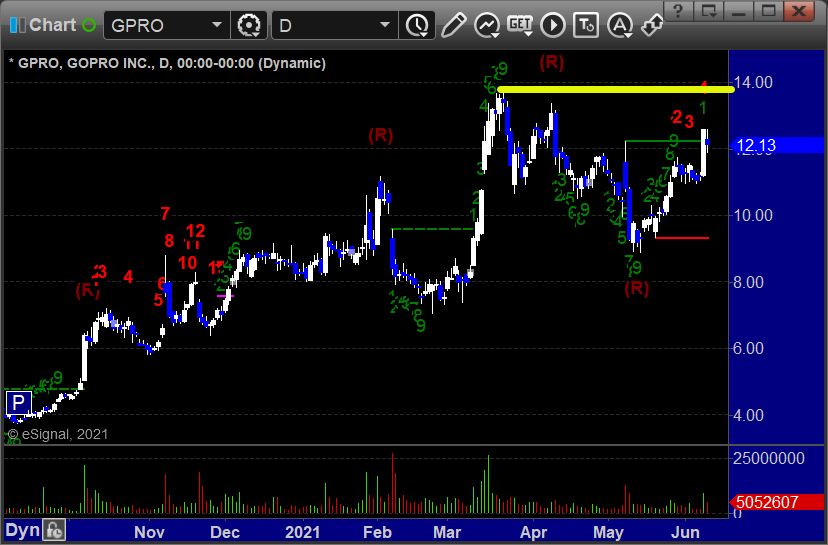This screenshot has width=828, height=545.
Task: Open the window options dropdown button
Action: point(709,11)
